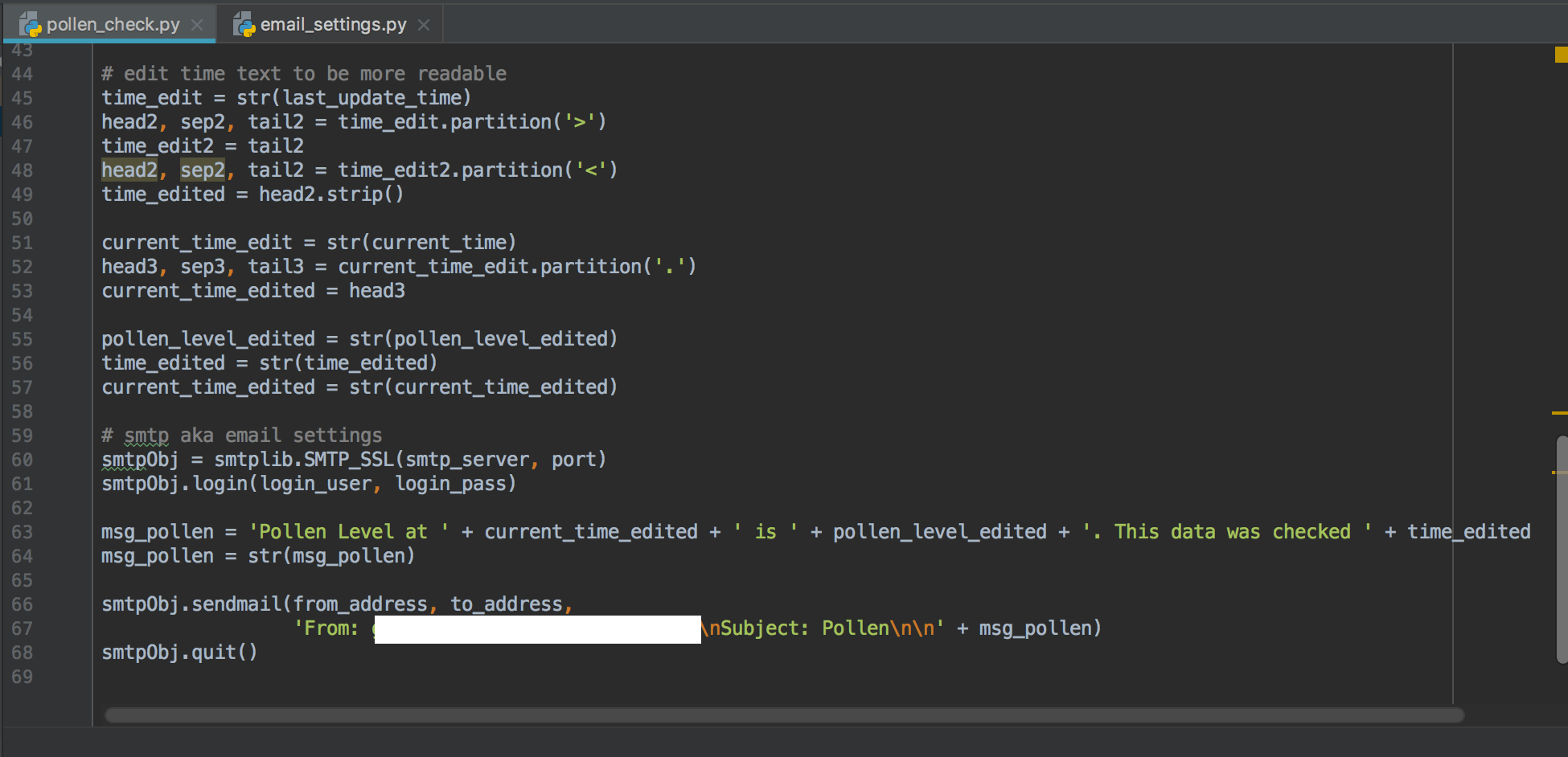Close the email_settings.py tab
This screenshot has height=757, width=1568.
click(424, 25)
